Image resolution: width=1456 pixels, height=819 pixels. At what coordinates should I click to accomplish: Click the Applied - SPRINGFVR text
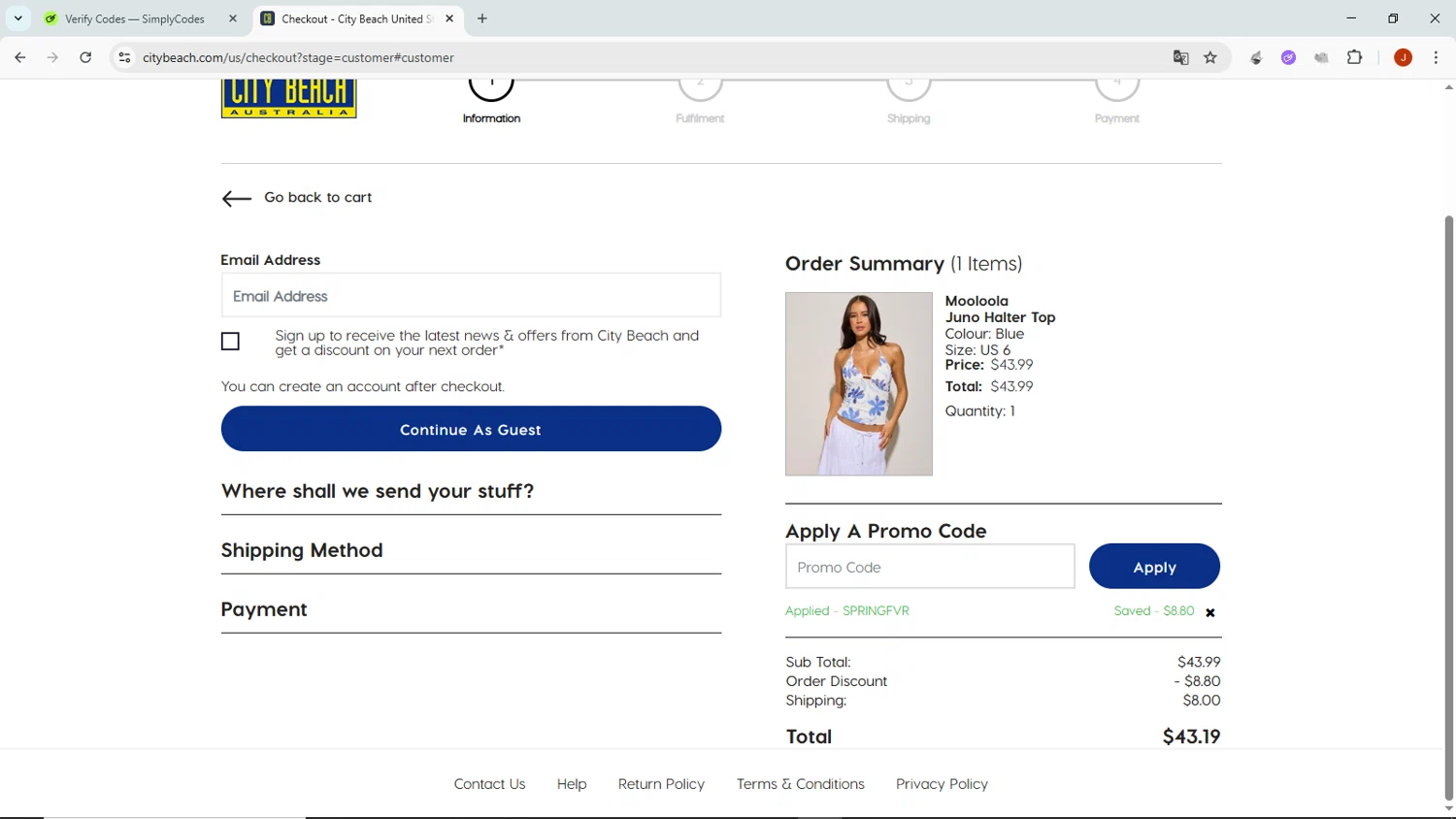[x=847, y=610]
